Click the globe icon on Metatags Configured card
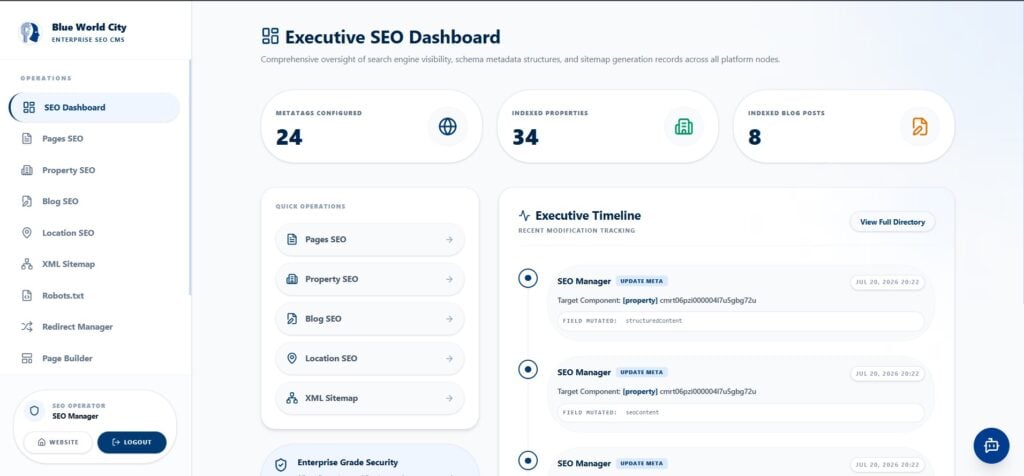This screenshot has width=1024, height=476. point(448,127)
